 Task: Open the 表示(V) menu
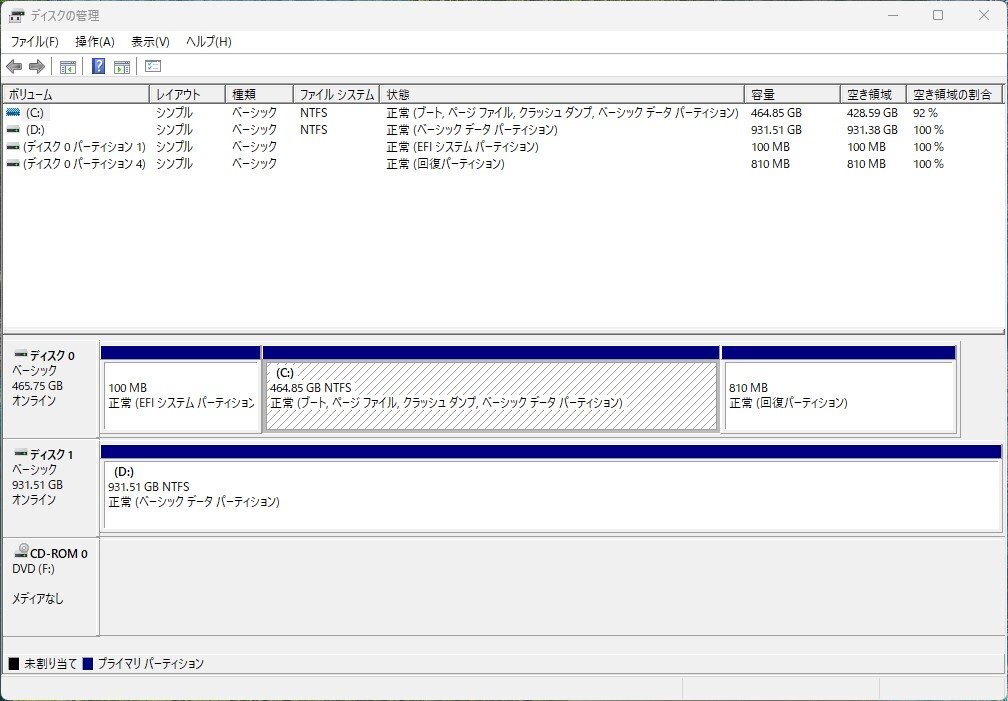coord(150,42)
